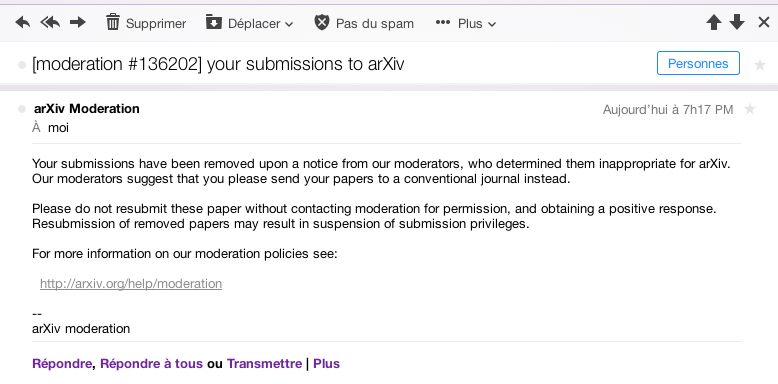Close the message with the X icon
The image size is (778, 384).
point(764,22)
